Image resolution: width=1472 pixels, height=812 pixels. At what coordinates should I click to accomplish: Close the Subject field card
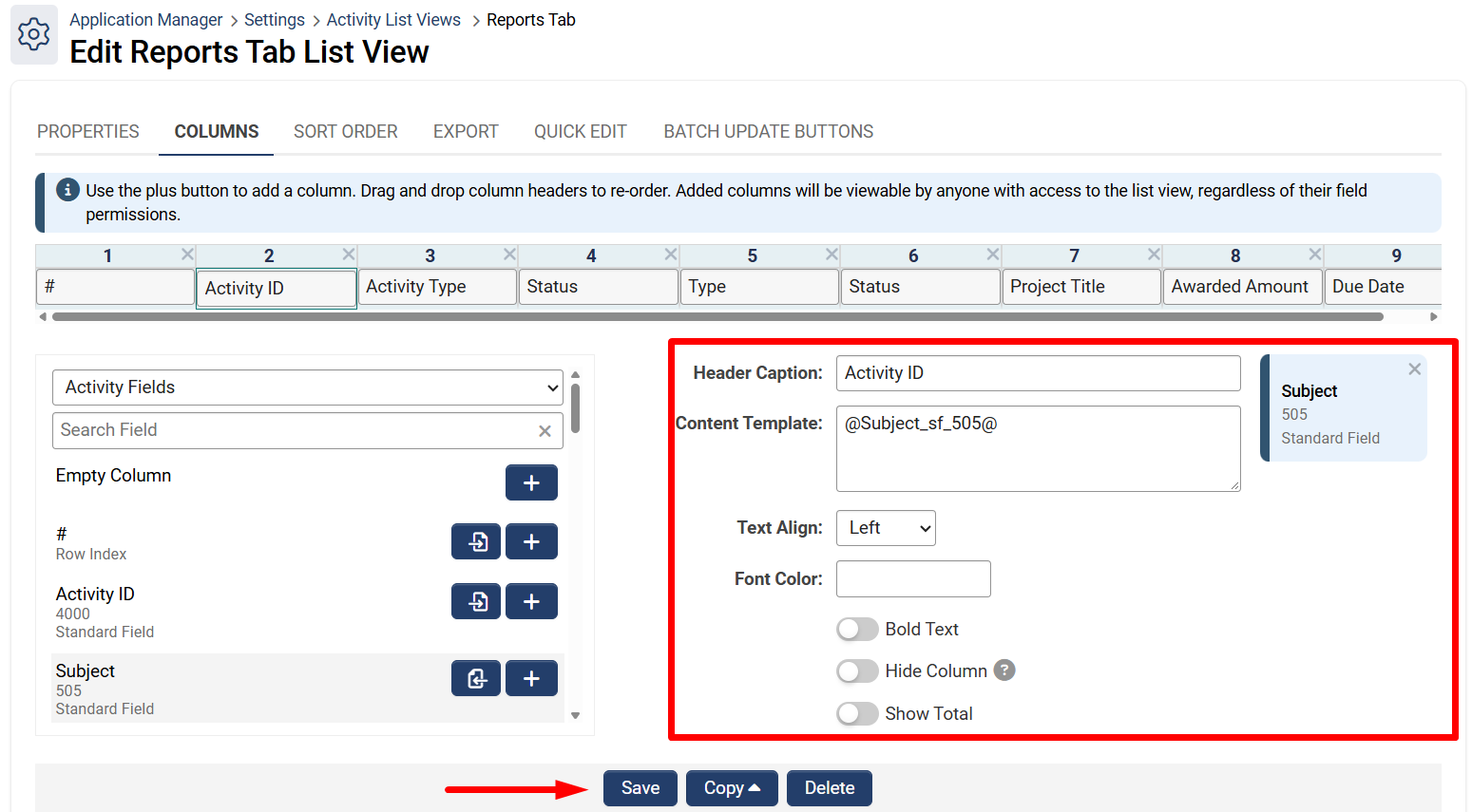[1414, 369]
